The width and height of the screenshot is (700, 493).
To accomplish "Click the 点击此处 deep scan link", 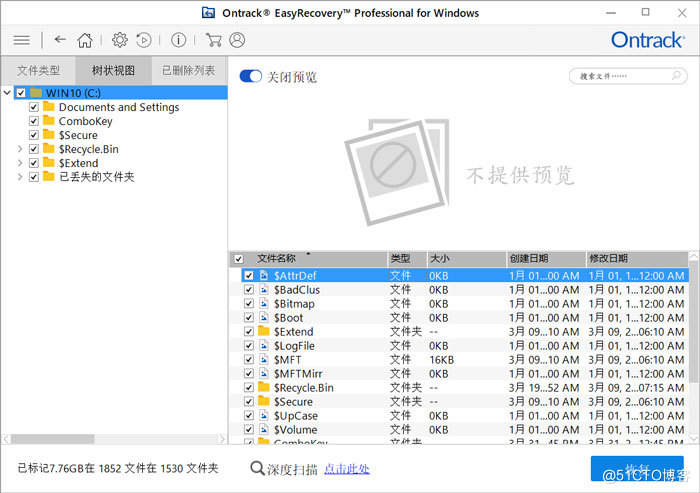I will click(346, 469).
